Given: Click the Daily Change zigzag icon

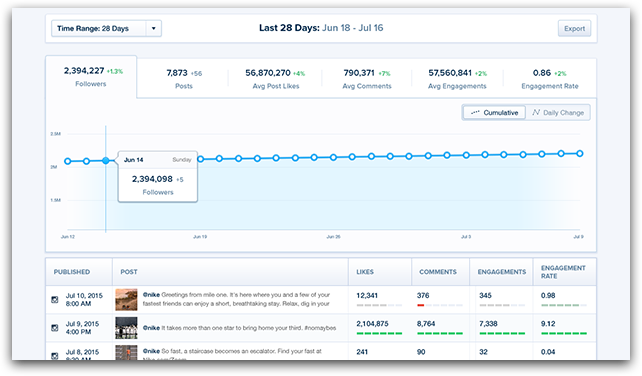Looking at the screenshot, I should 536,112.
